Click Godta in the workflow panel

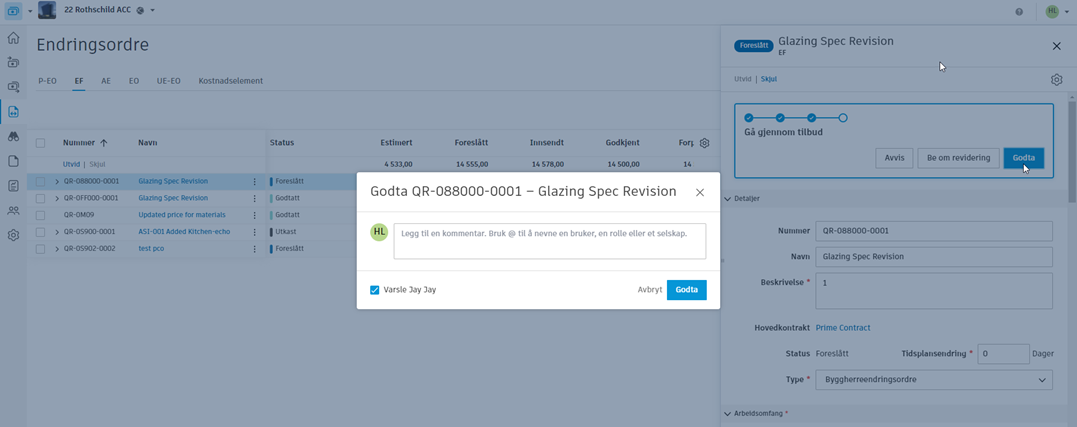tap(1023, 157)
